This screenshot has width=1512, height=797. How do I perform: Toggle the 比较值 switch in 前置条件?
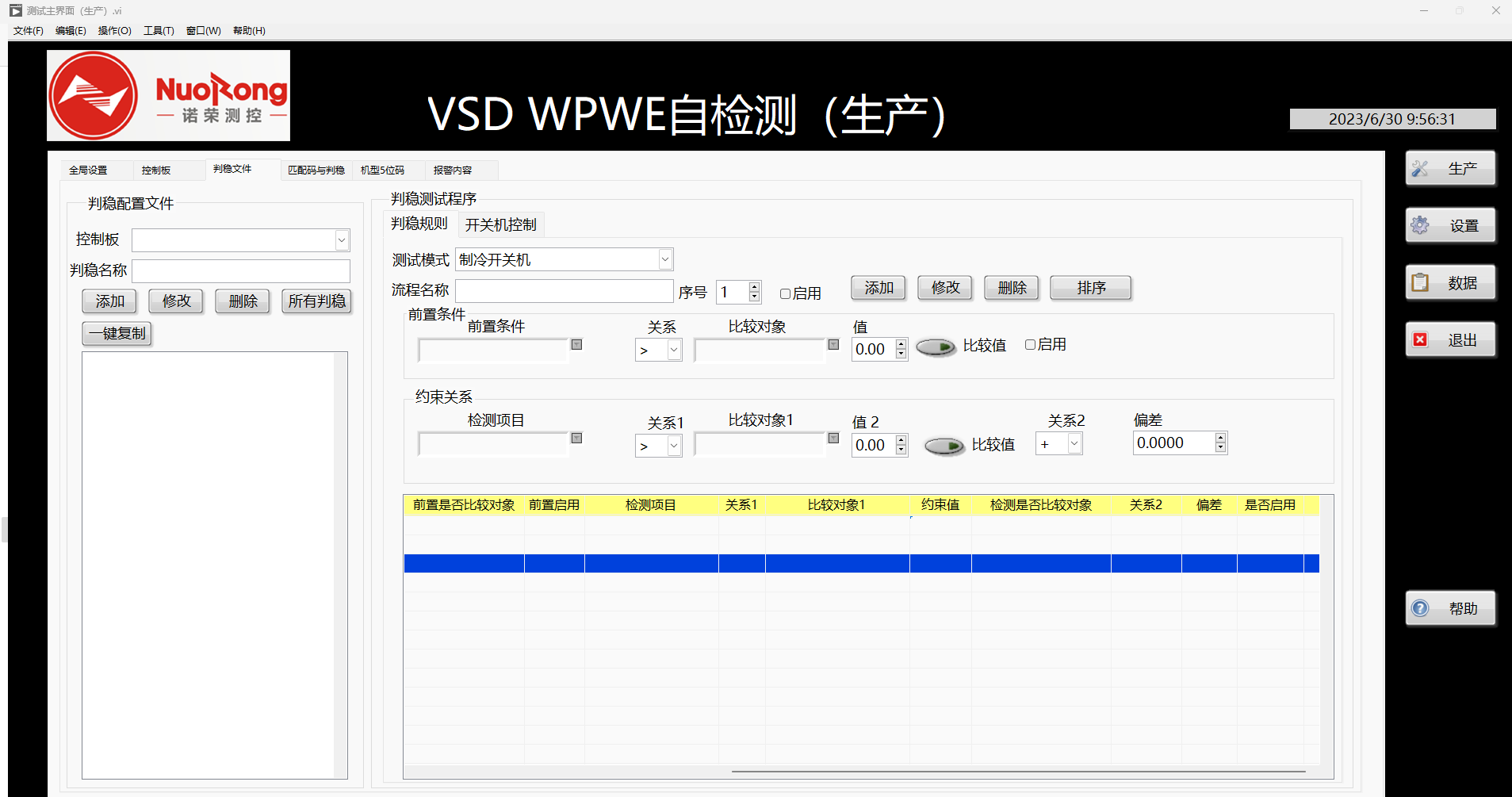point(936,347)
